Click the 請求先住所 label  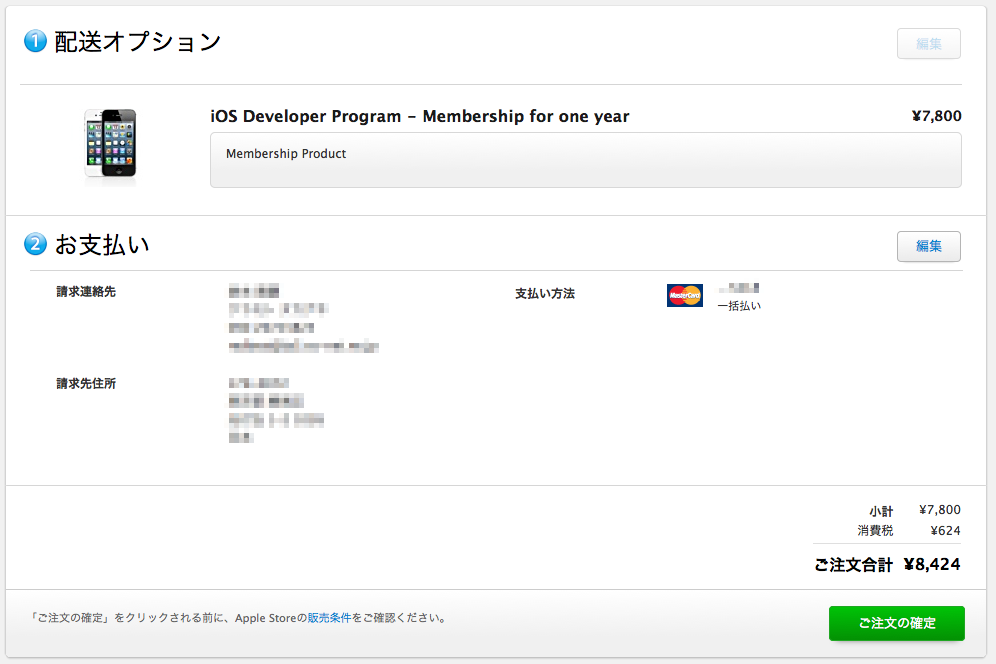click(86, 383)
